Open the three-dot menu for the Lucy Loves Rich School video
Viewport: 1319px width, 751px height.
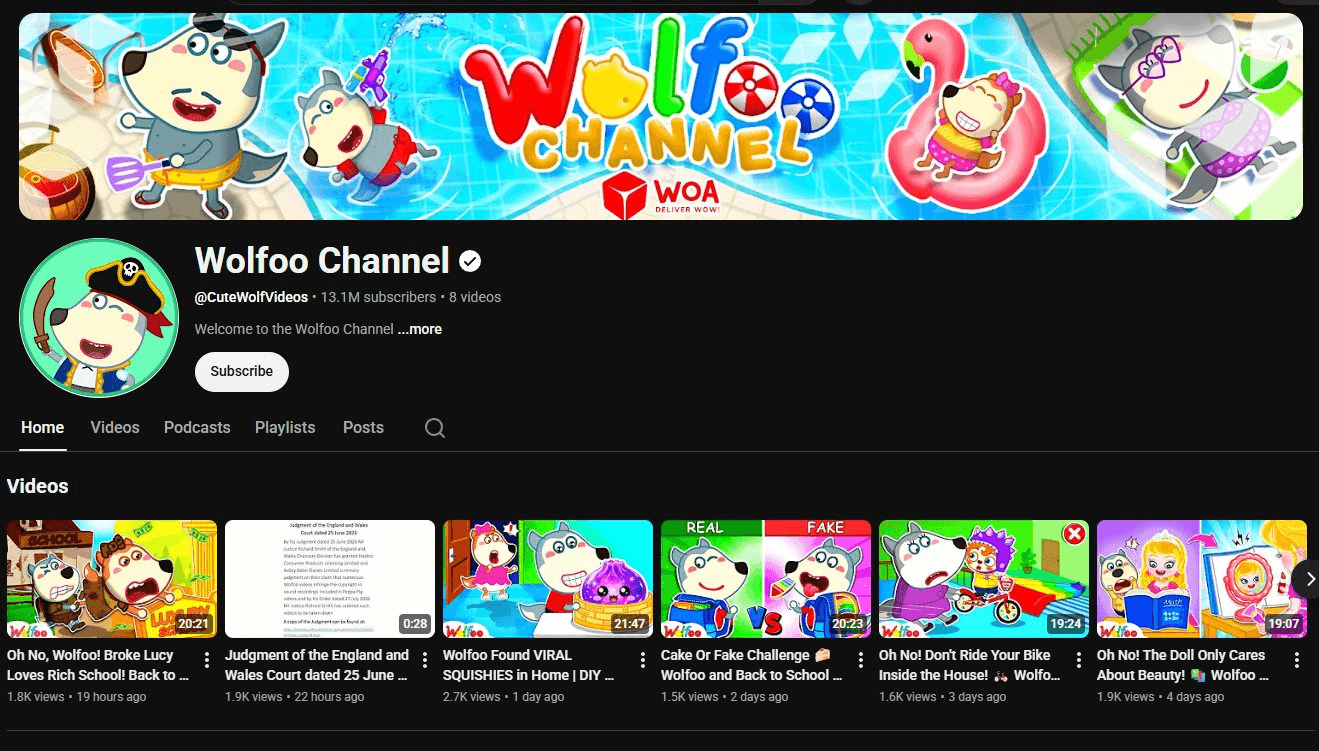[207, 660]
